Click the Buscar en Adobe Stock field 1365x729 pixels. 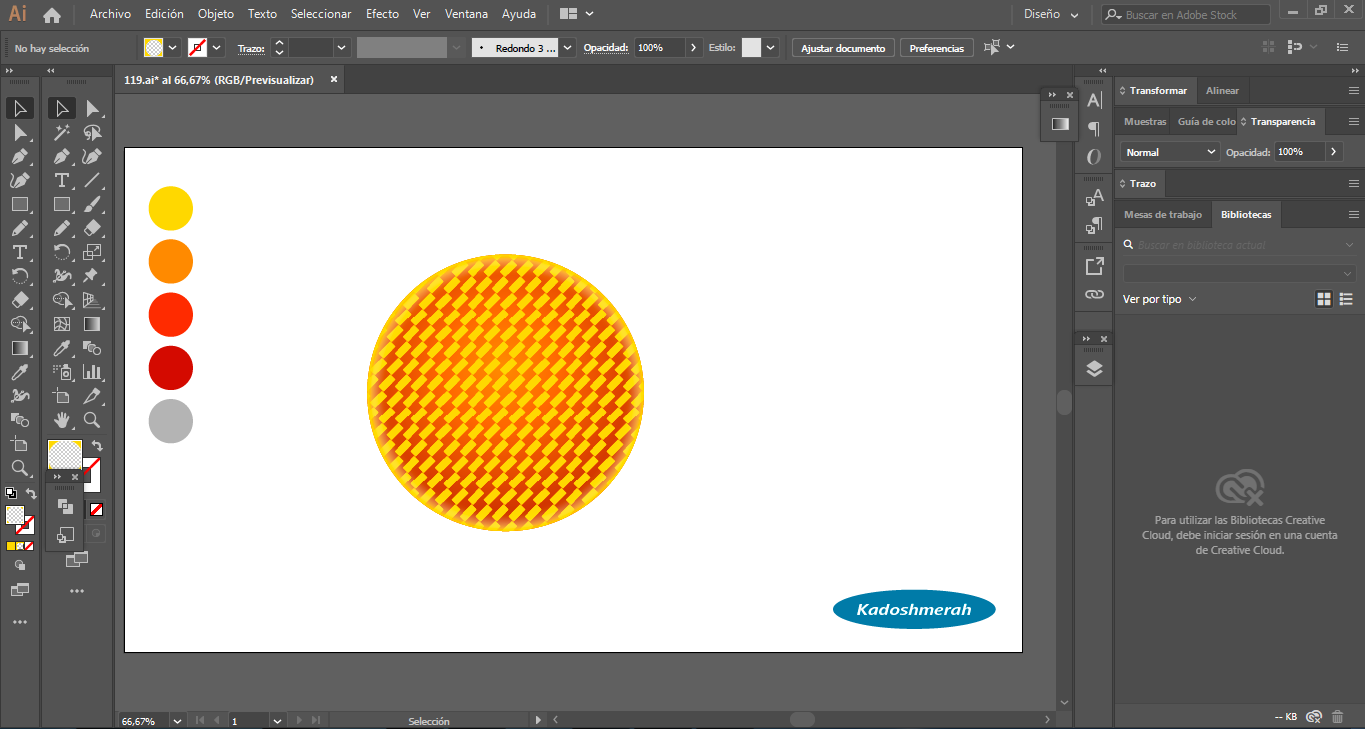pos(1186,15)
